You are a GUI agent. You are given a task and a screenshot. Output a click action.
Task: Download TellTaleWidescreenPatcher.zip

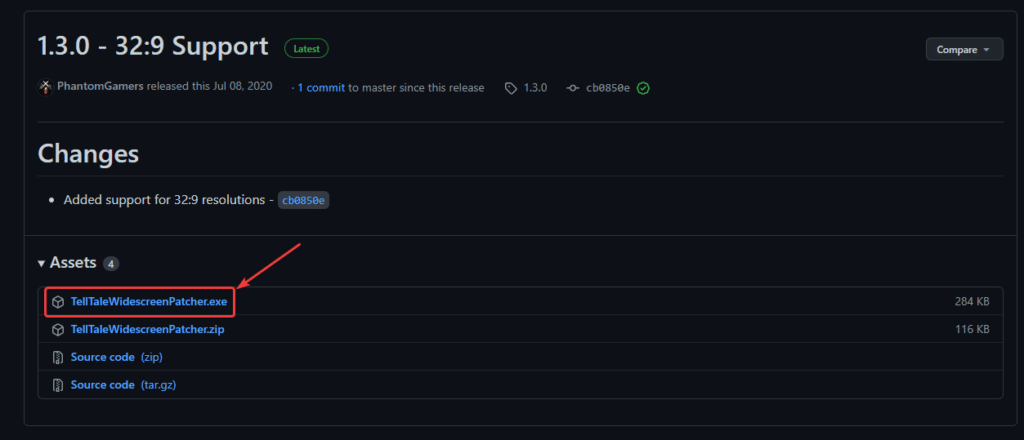[x=147, y=330]
